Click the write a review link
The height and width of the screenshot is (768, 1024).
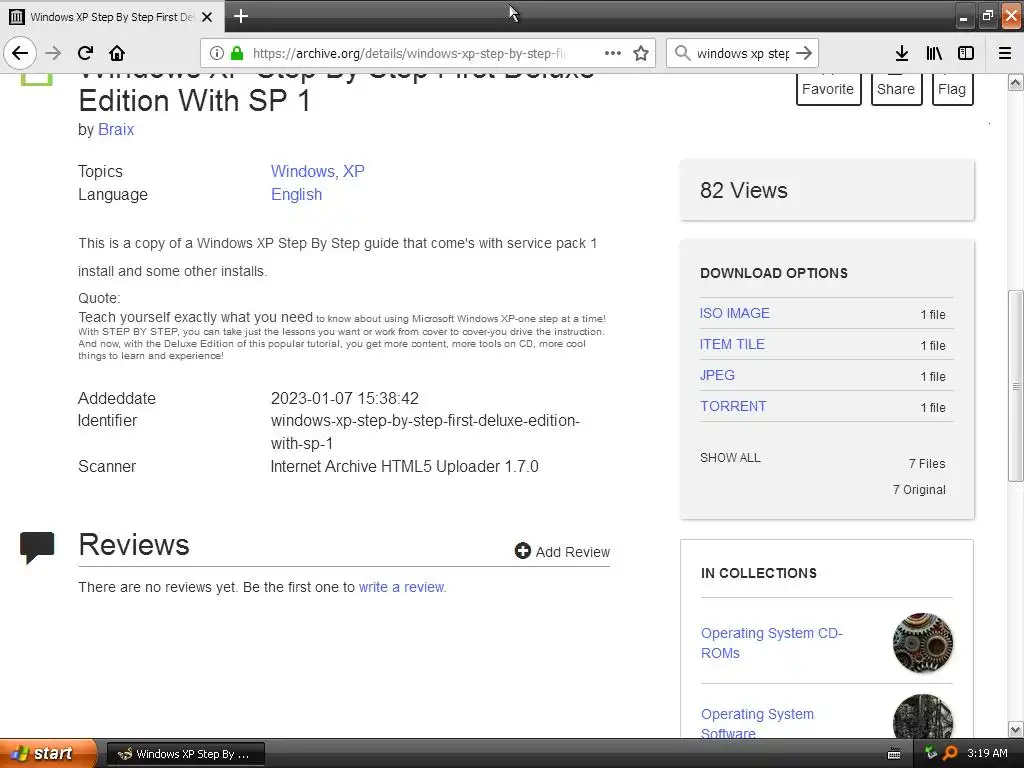click(x=402, y=587)
